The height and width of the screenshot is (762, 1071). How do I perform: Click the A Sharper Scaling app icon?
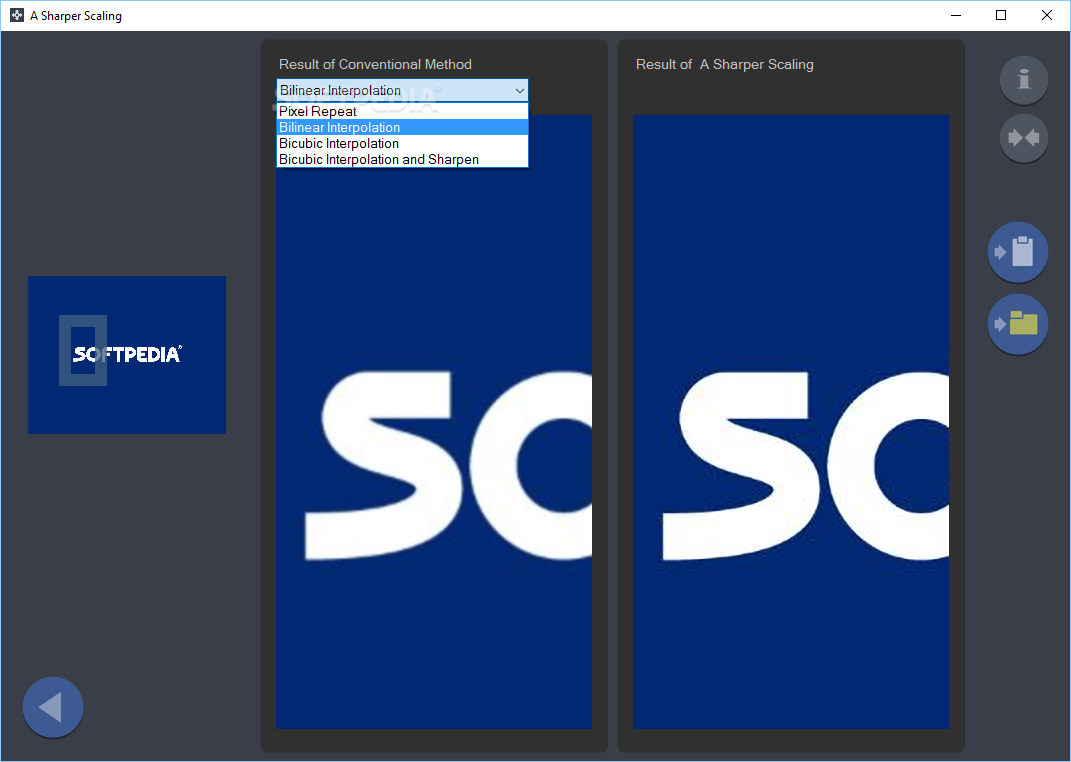[17, 15]
